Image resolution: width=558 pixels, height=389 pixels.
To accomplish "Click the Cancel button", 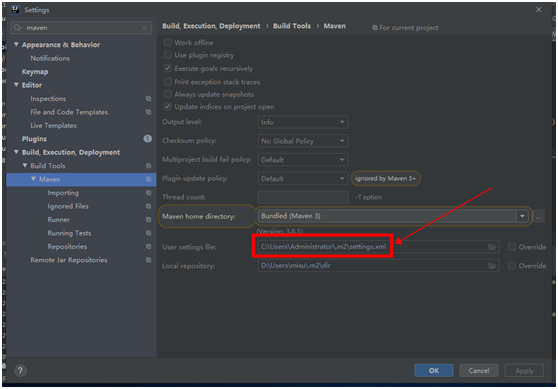I will pyautogui.click(x=479, y=370).
